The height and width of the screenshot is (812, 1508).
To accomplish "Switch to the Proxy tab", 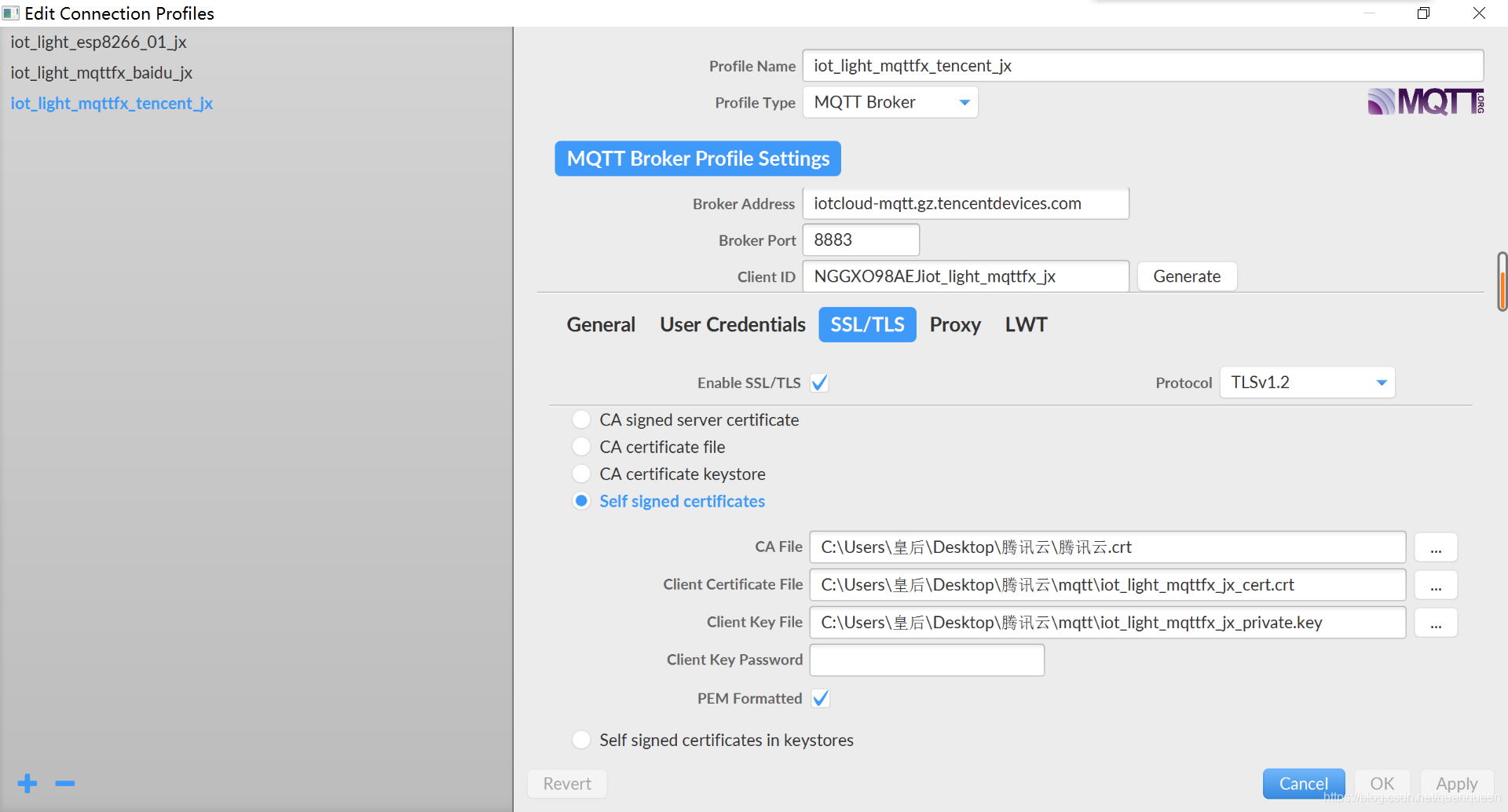I will click(x=955, y=324).
